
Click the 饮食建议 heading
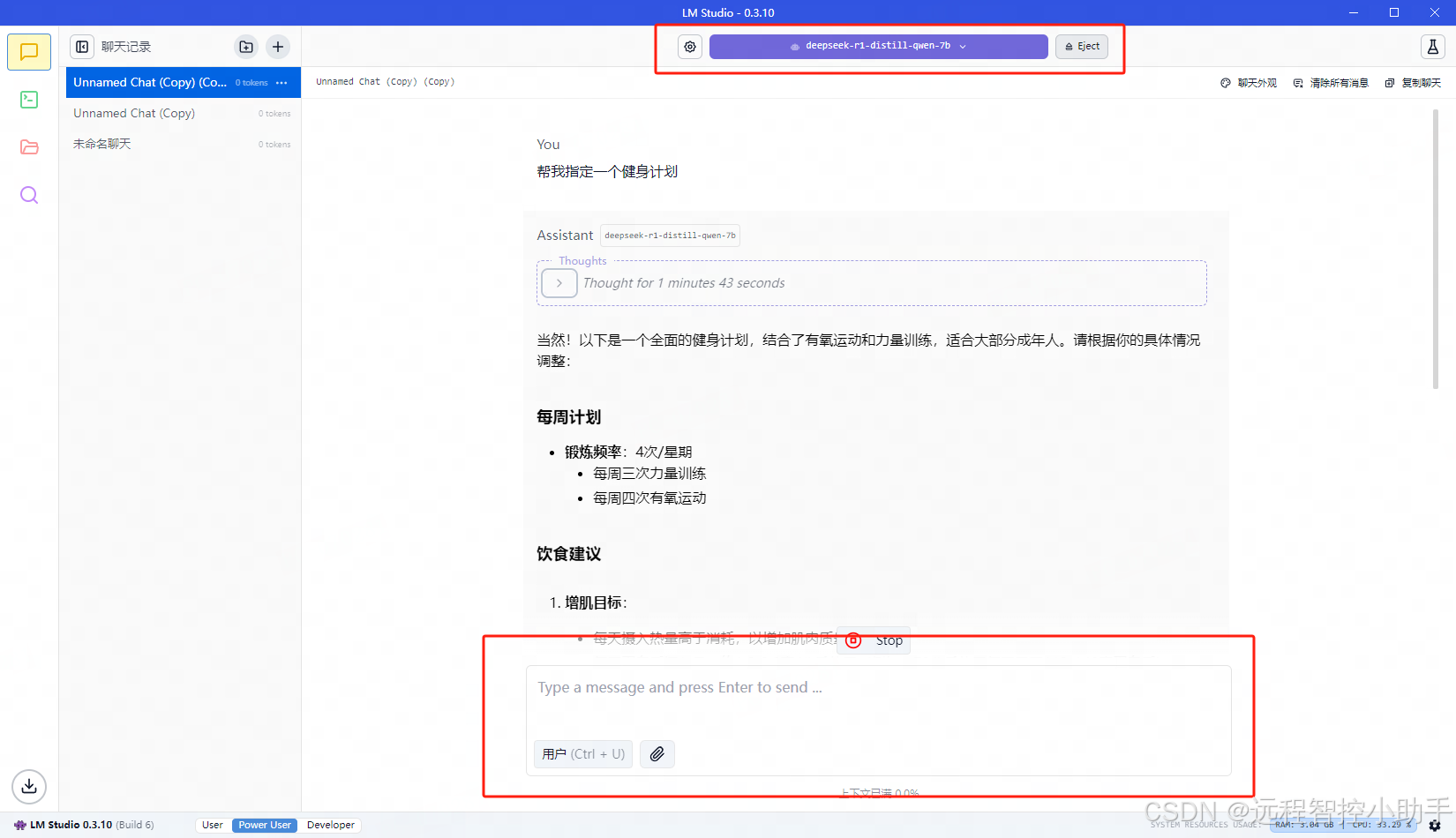(569, 554)
